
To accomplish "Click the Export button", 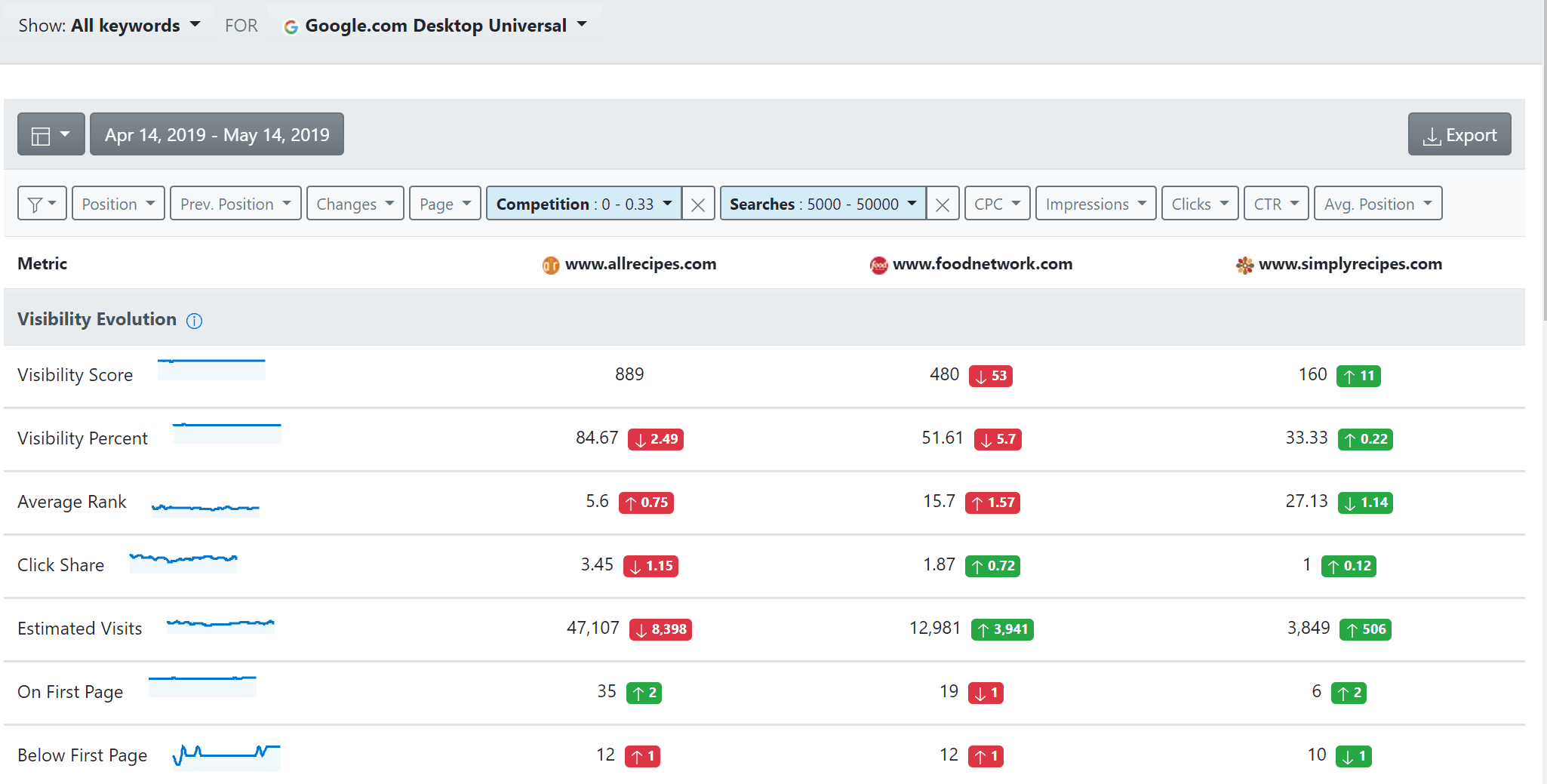I will pos(1459,134).
